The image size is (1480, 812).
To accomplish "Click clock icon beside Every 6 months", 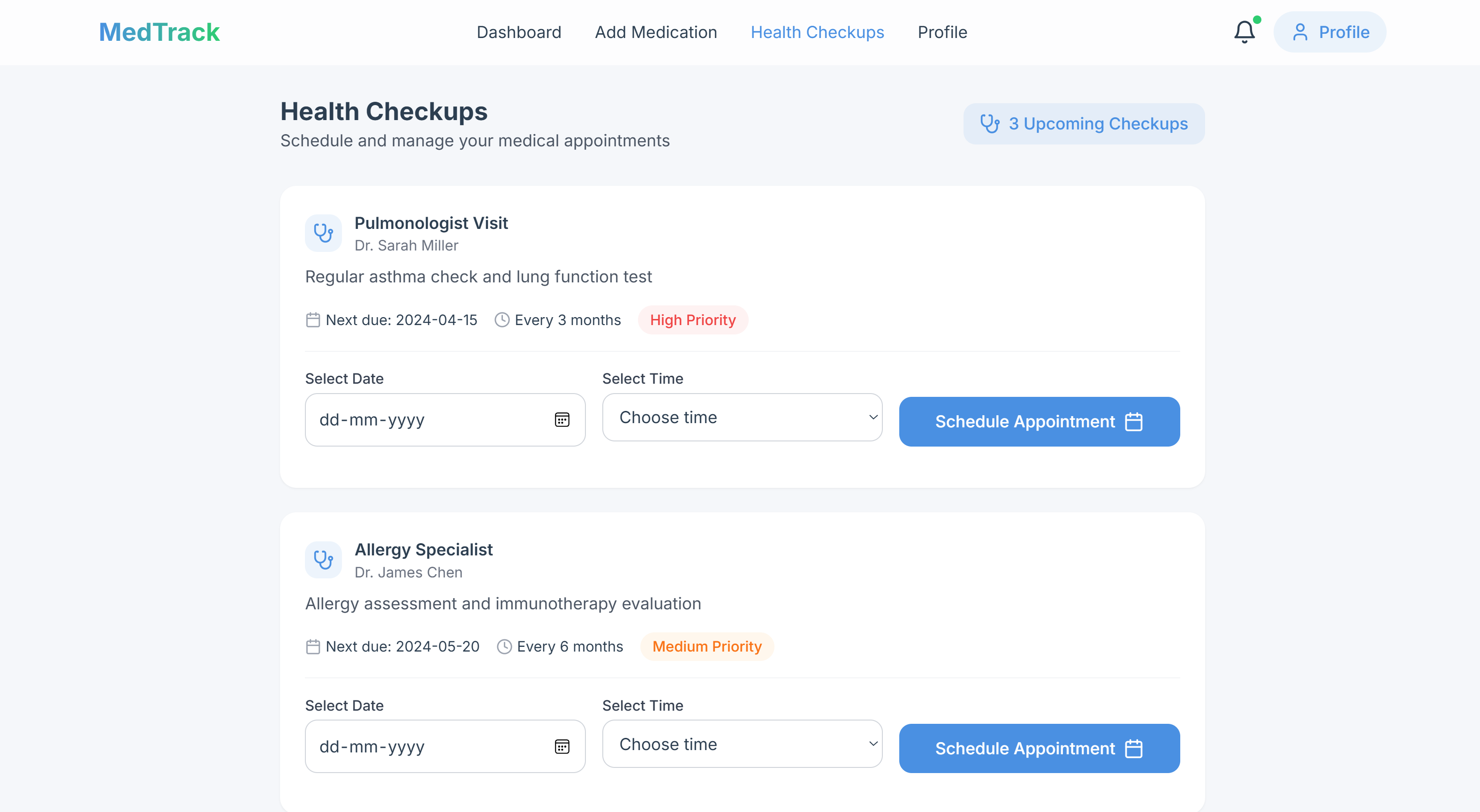I will 504,646.
